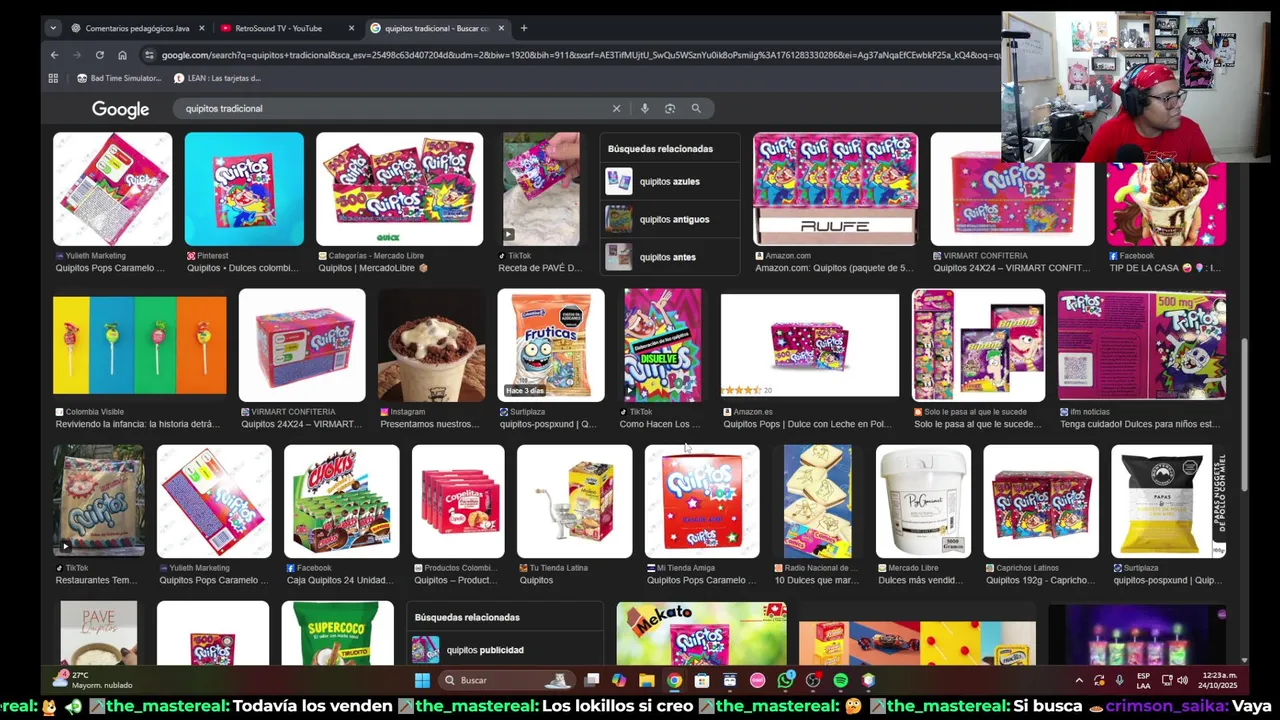This screenshot has width=1280, height=720.
Task: Click the Google logo
Action: [120, 109]
